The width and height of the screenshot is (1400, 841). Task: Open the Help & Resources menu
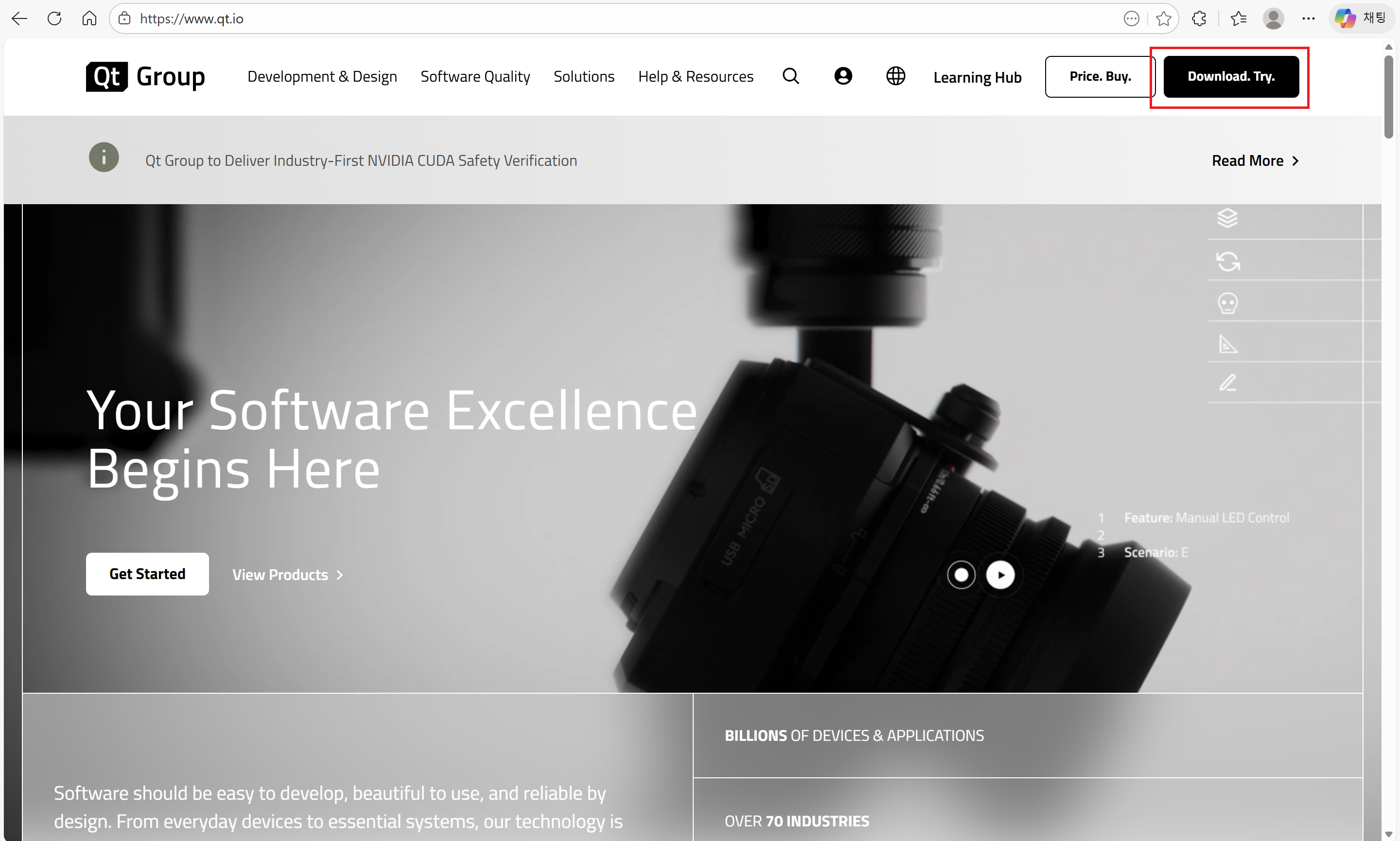(x=695, y=76)
